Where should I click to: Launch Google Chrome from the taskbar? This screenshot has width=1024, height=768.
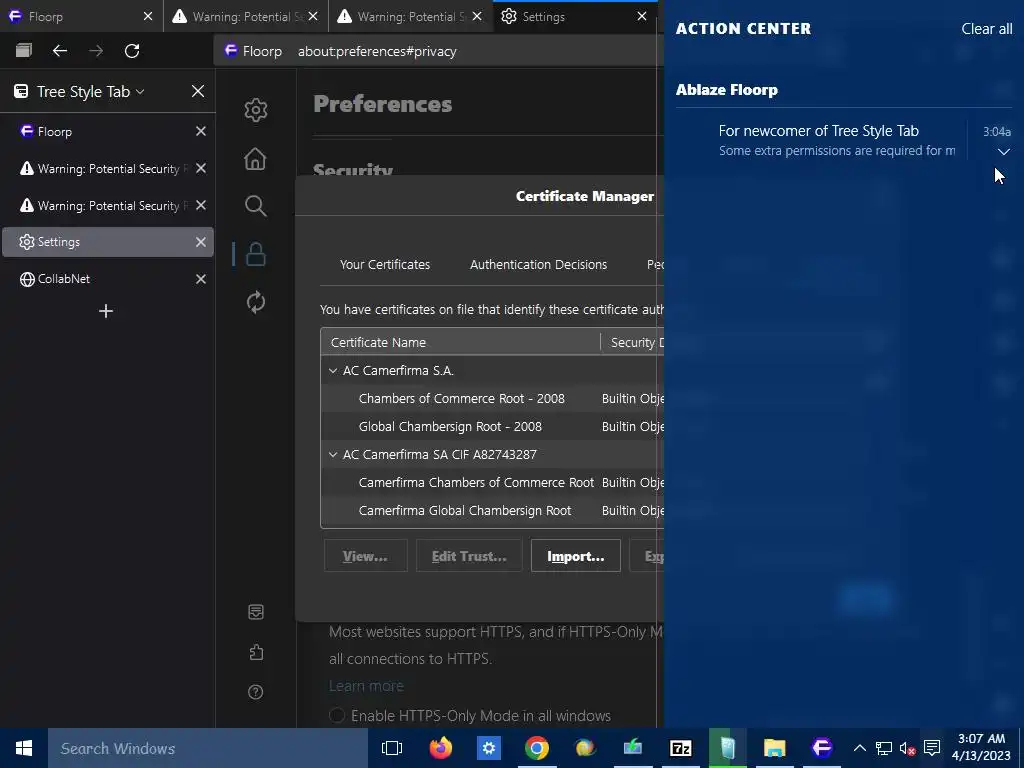pos(536,748)
